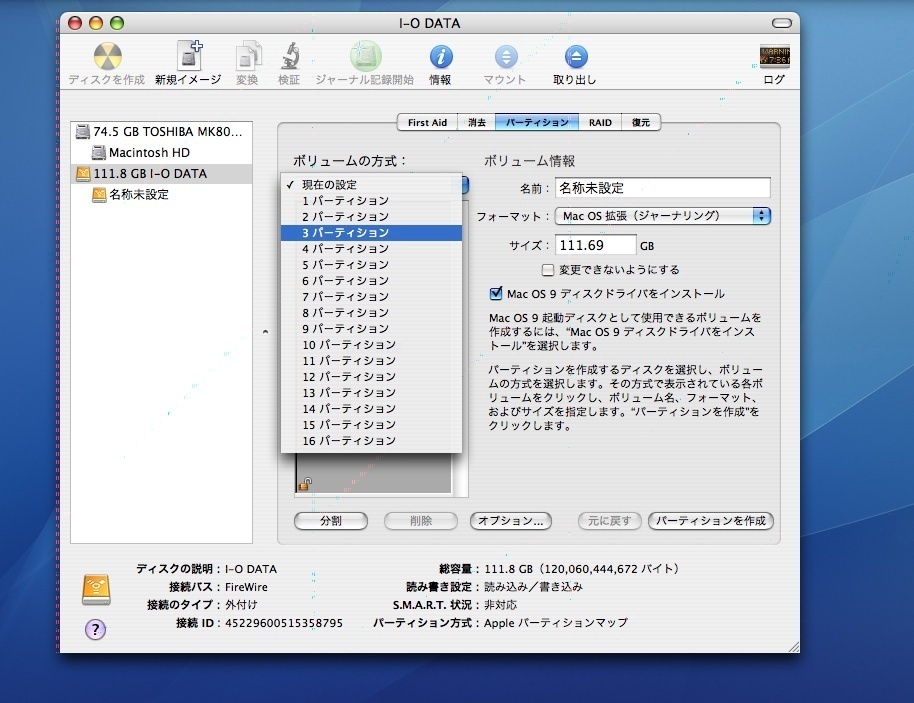The image size is (914, 703).
Task: Choose 2 パーティション option
Action: [371, 217]
